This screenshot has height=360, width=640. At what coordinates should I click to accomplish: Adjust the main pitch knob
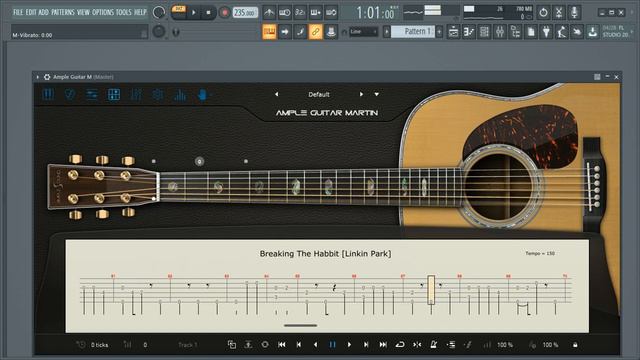tap(159, 31)
